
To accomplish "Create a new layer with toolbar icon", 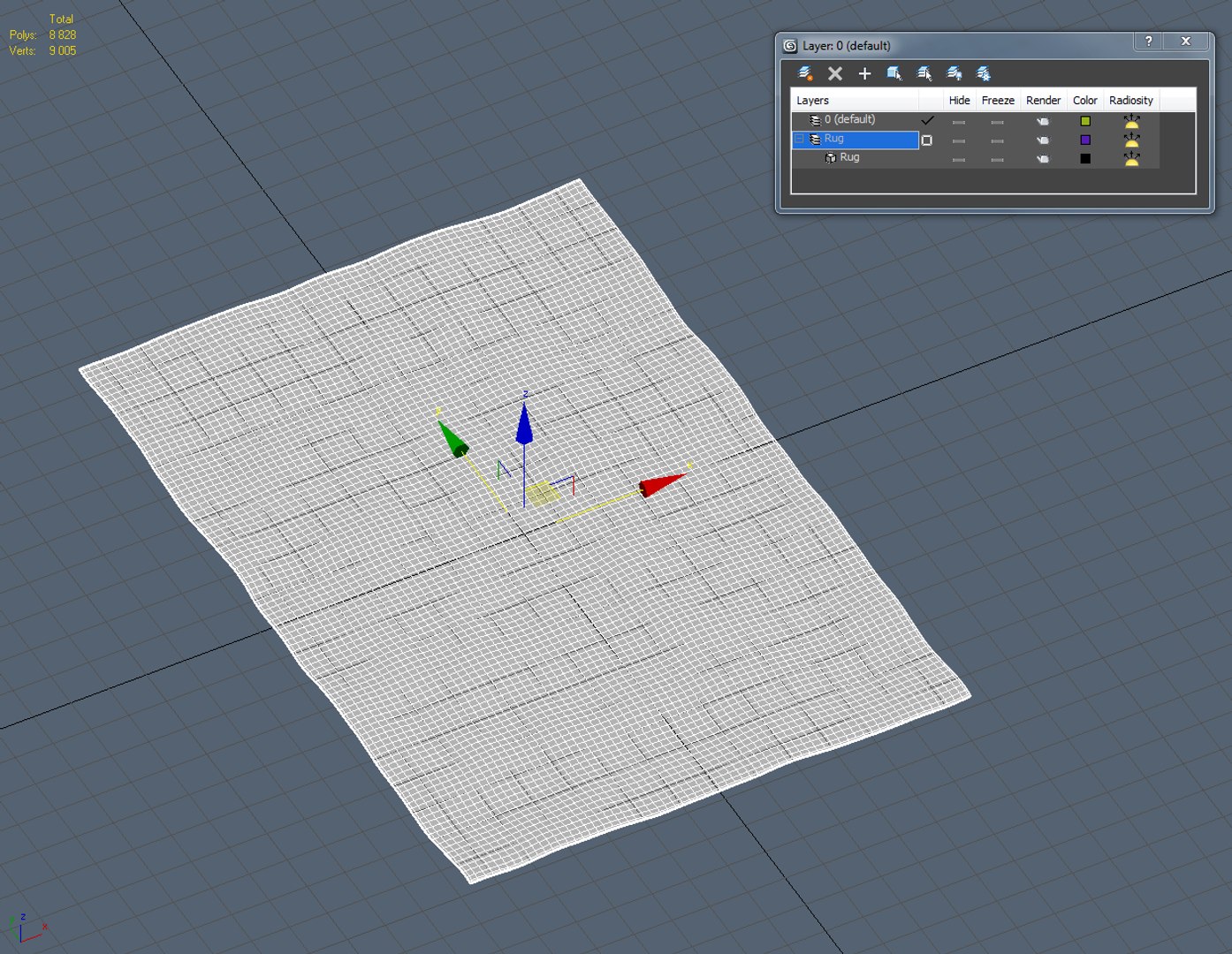I will tap(805, 73).
